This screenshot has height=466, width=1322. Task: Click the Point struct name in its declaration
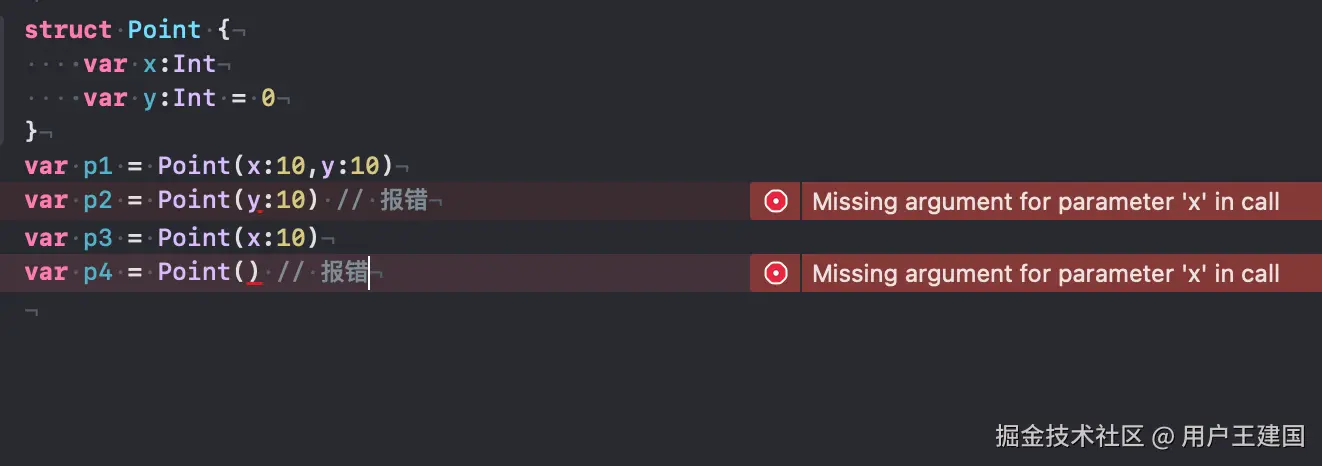164,30
